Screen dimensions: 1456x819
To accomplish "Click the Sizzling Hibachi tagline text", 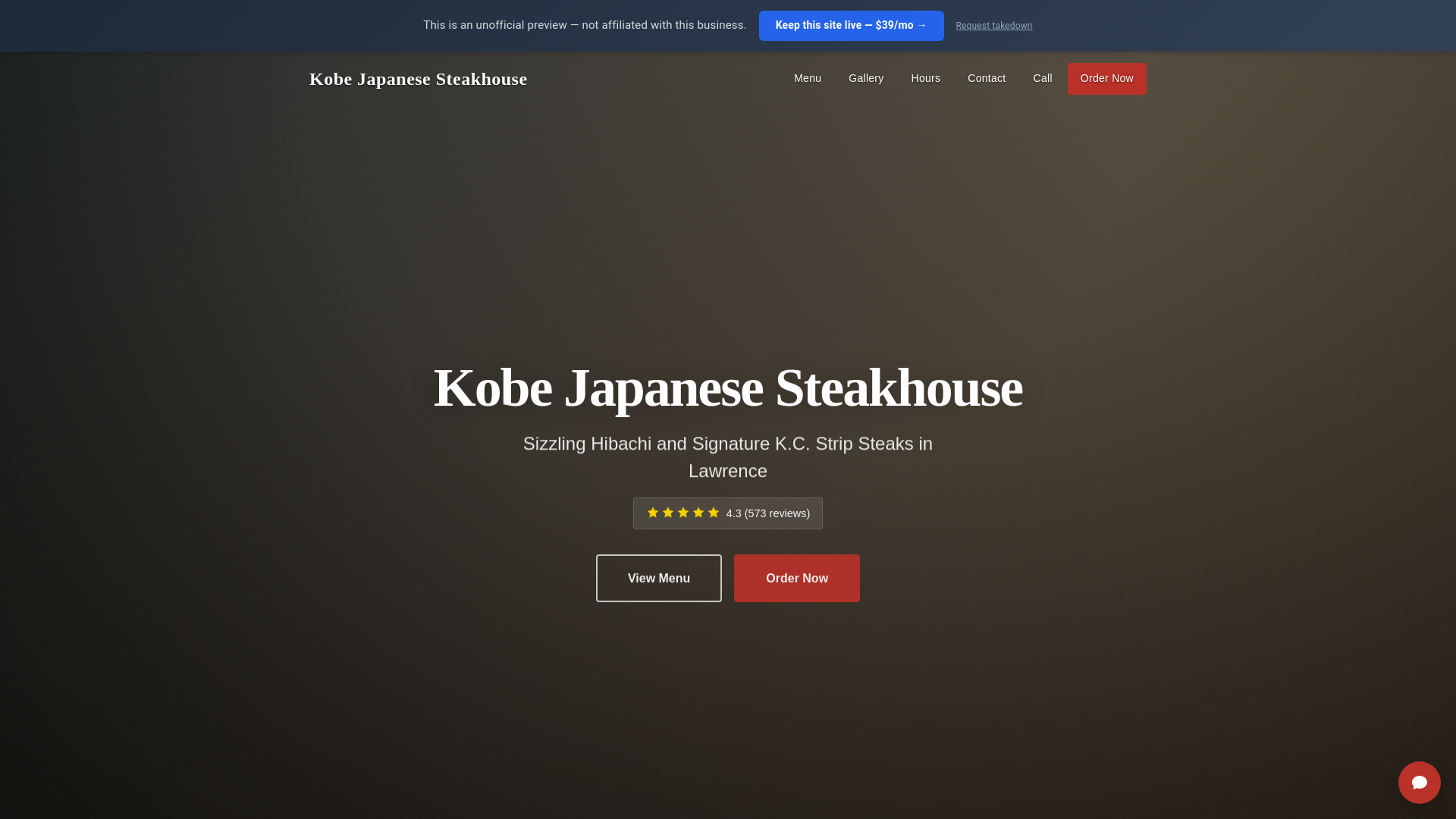I will [x=728, y=457].
